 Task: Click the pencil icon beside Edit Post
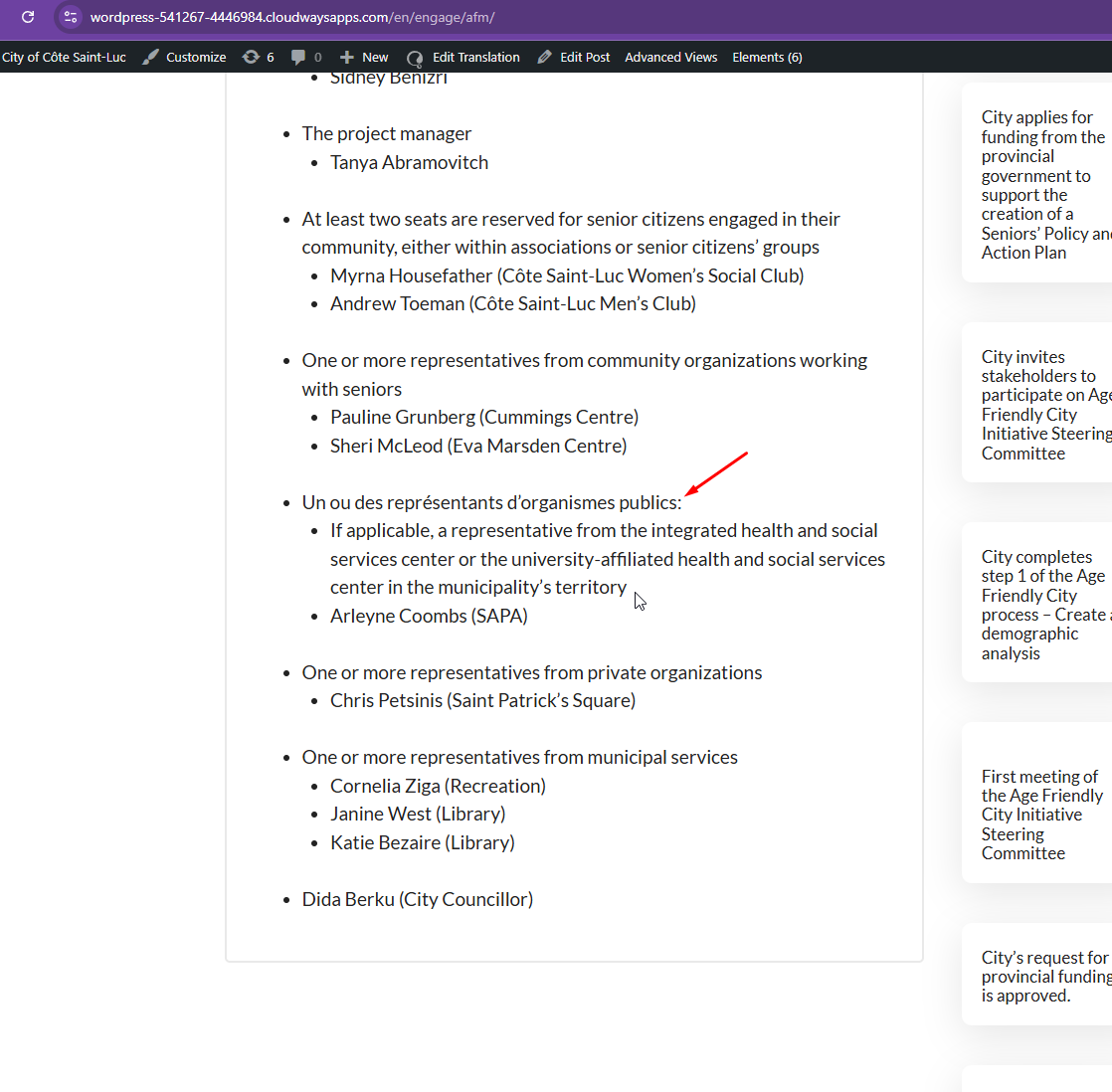click(x=545, y=58)
